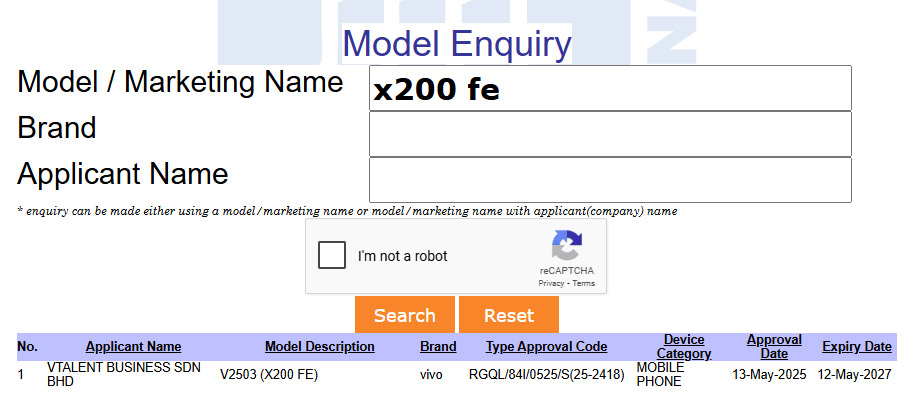
Task: Sort results by Model Description header
Action: click(x=319, y=347)
